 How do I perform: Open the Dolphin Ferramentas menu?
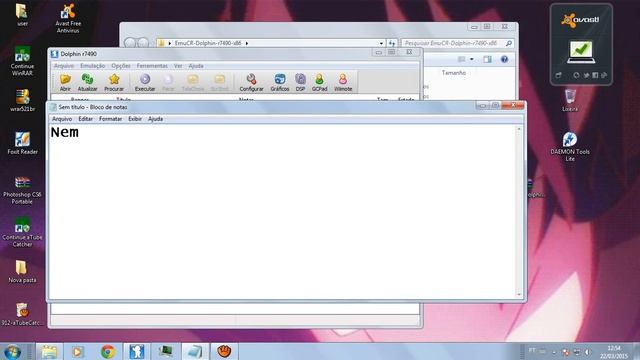tap(152, 66)
